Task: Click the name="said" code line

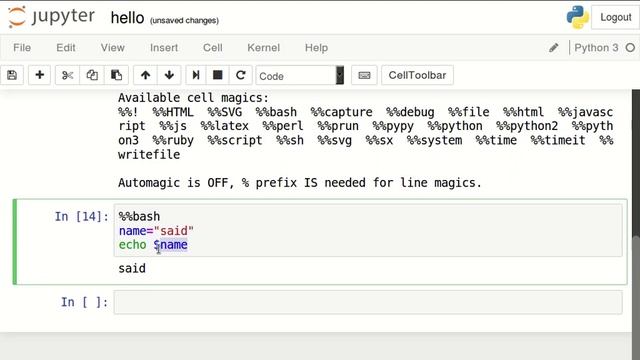Action: click(156, 231)
